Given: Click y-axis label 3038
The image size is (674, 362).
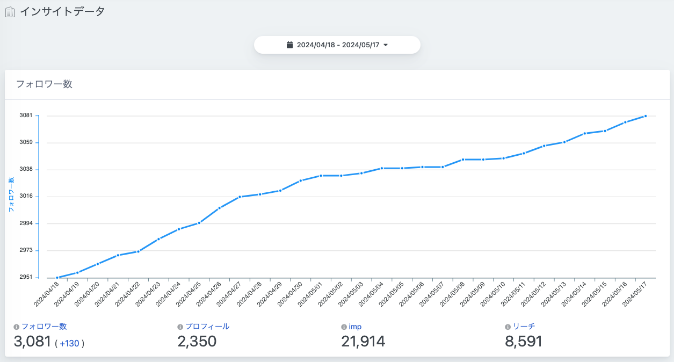Looking at the screenshot, I should [x=26, y=169].
